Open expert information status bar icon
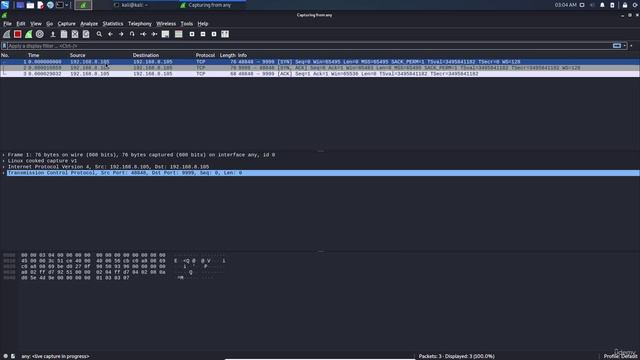Screen dimensions: 640x360 [5, 356]
